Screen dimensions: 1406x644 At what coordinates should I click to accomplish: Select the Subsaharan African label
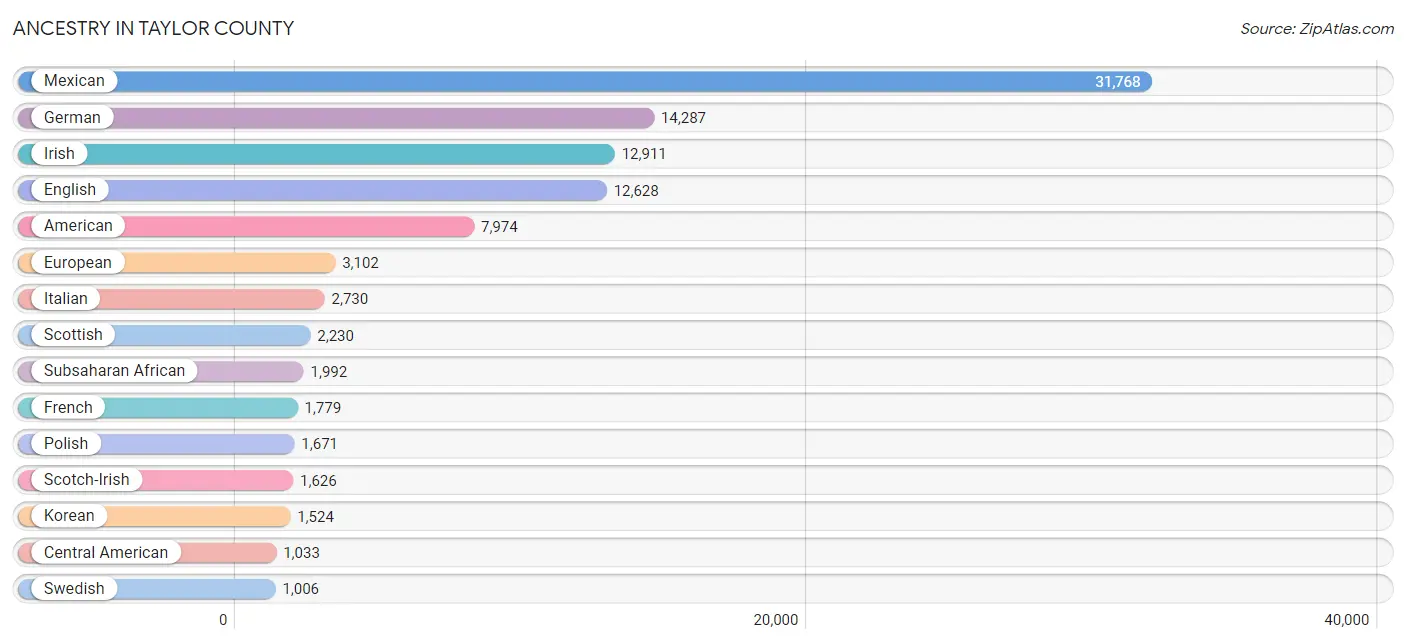point(115,370)
